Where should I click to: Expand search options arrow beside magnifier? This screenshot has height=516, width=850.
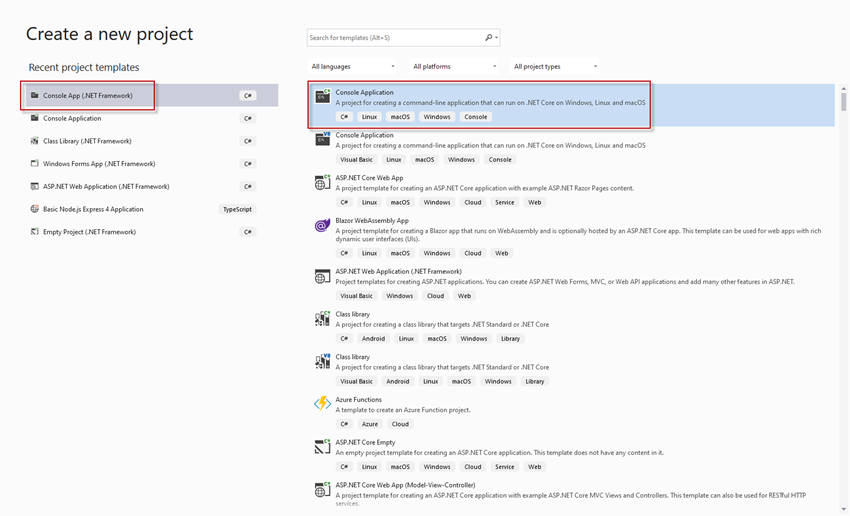point(496,38)
